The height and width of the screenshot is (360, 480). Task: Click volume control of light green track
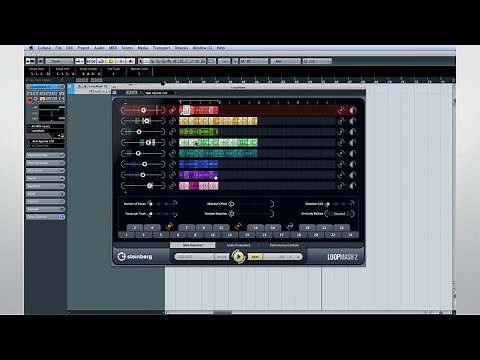352,143
